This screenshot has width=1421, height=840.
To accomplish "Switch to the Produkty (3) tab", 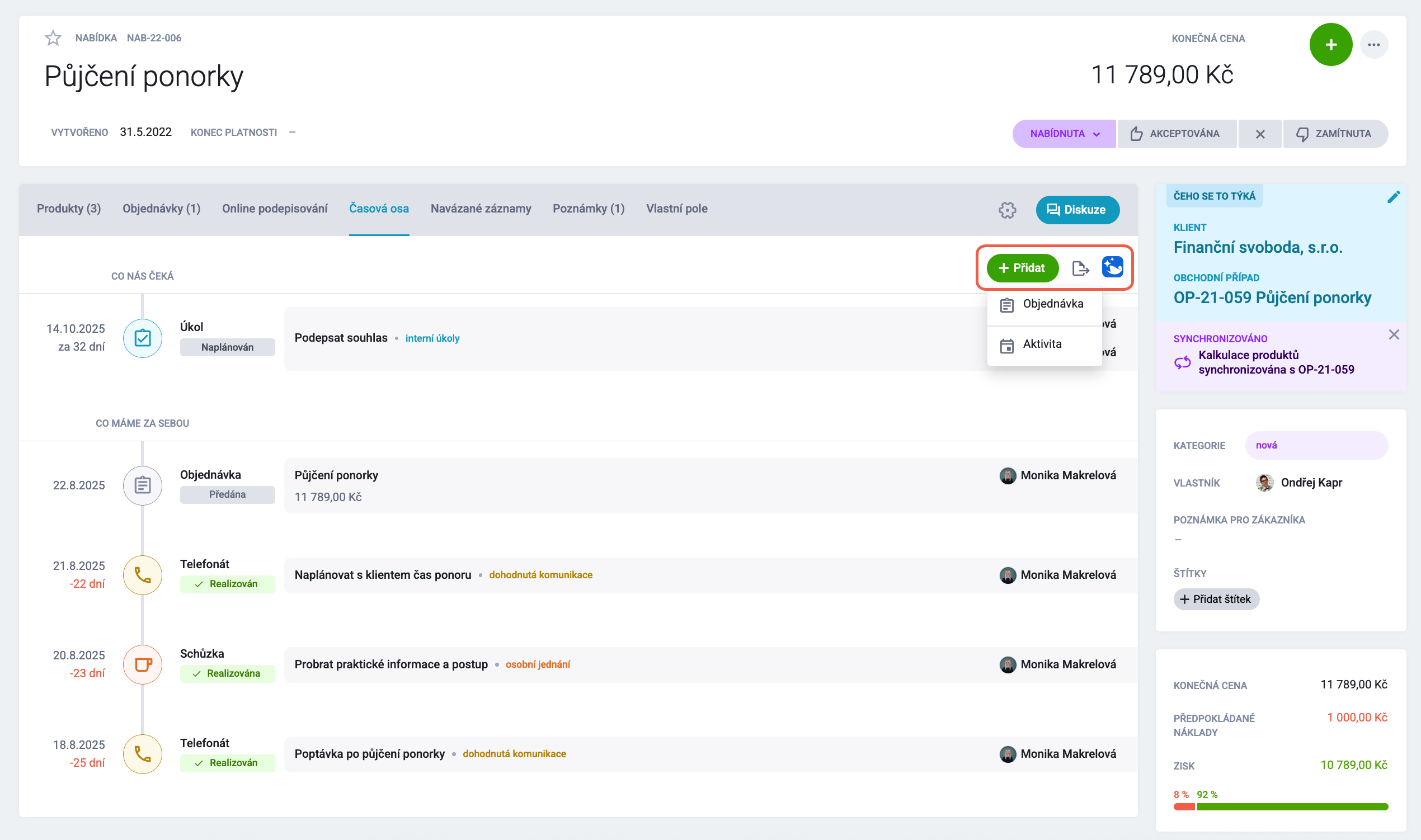I will [x=69, y=208].
